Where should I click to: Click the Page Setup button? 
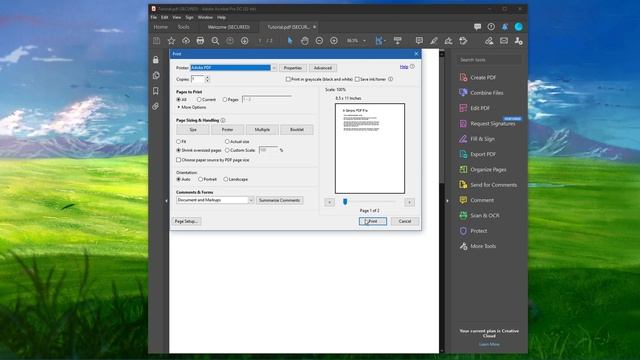[186, 221]
